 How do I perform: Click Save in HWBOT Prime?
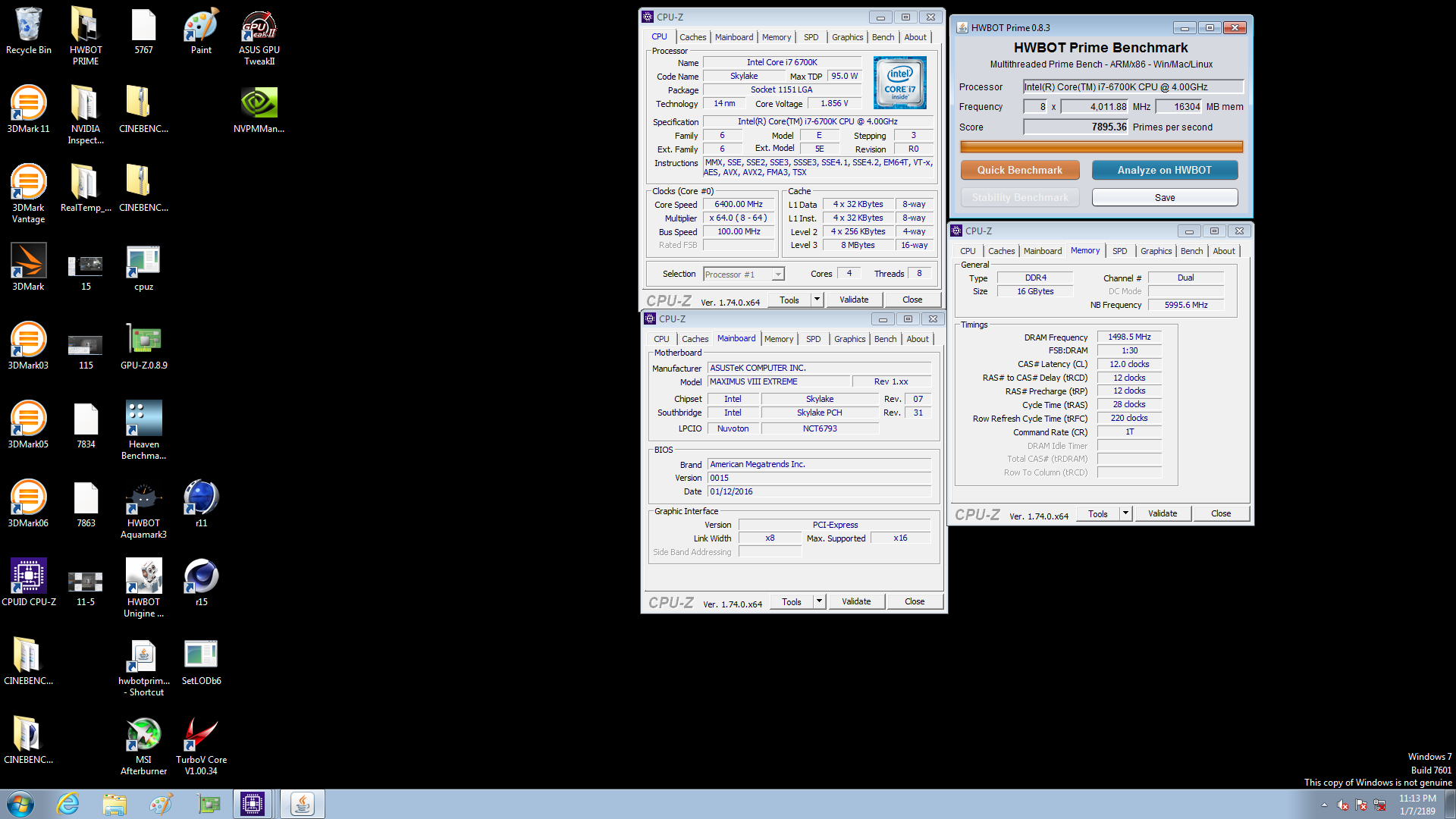tap(1164, 198)
